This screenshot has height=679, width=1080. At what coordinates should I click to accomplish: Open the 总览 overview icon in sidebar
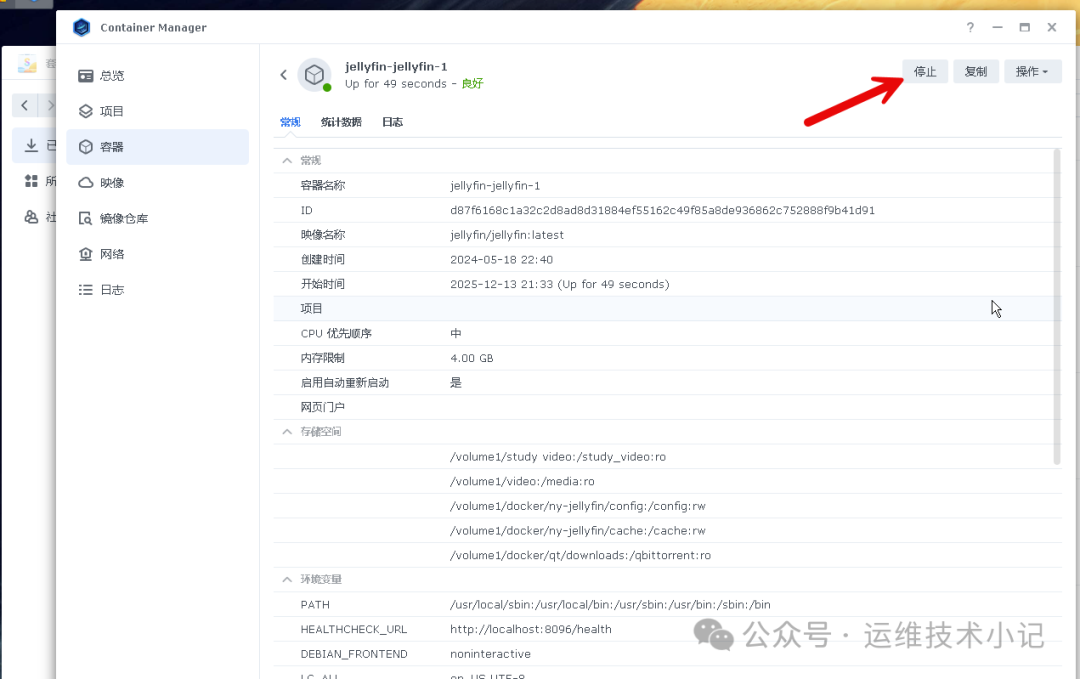[85, 76]
